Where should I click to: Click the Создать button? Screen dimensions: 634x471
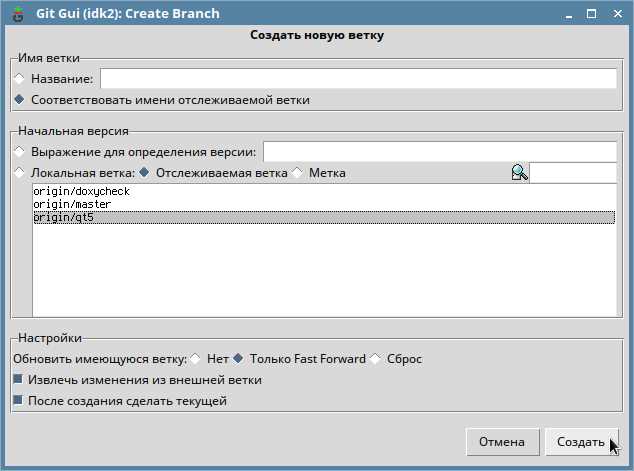point(581,442)
